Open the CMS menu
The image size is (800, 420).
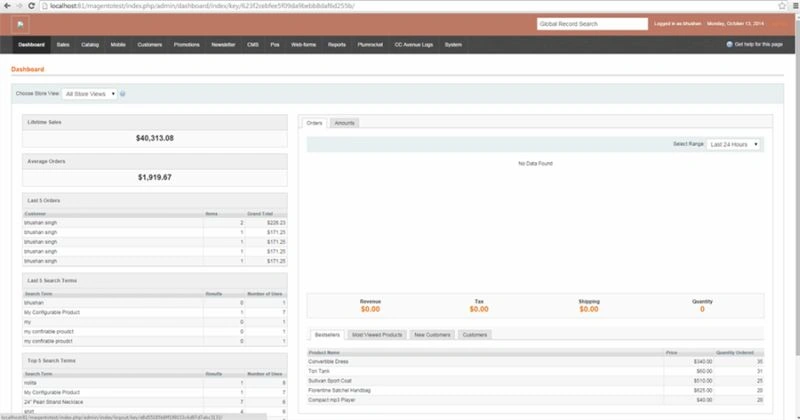click(253, 45)
